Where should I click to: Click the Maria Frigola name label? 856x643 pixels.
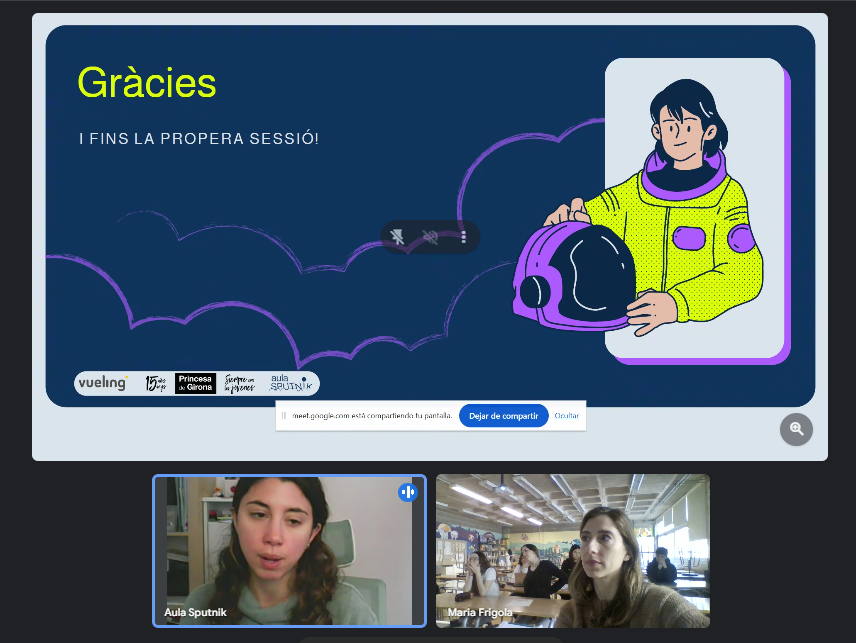point(480,612)
